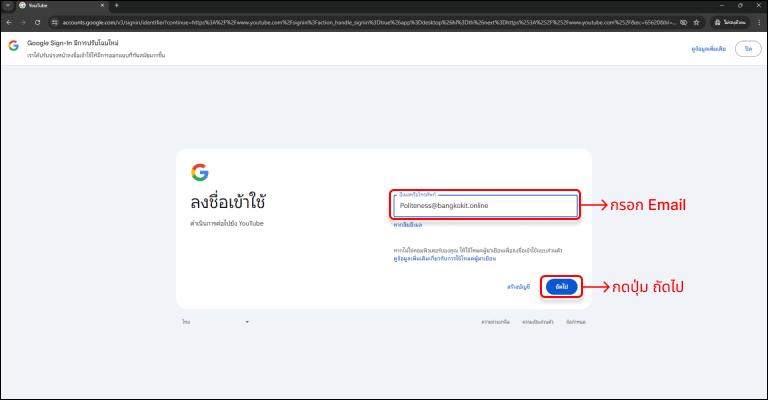
Task: Open the third-party cookie blocked eye icon
Action: click(684, 23)
